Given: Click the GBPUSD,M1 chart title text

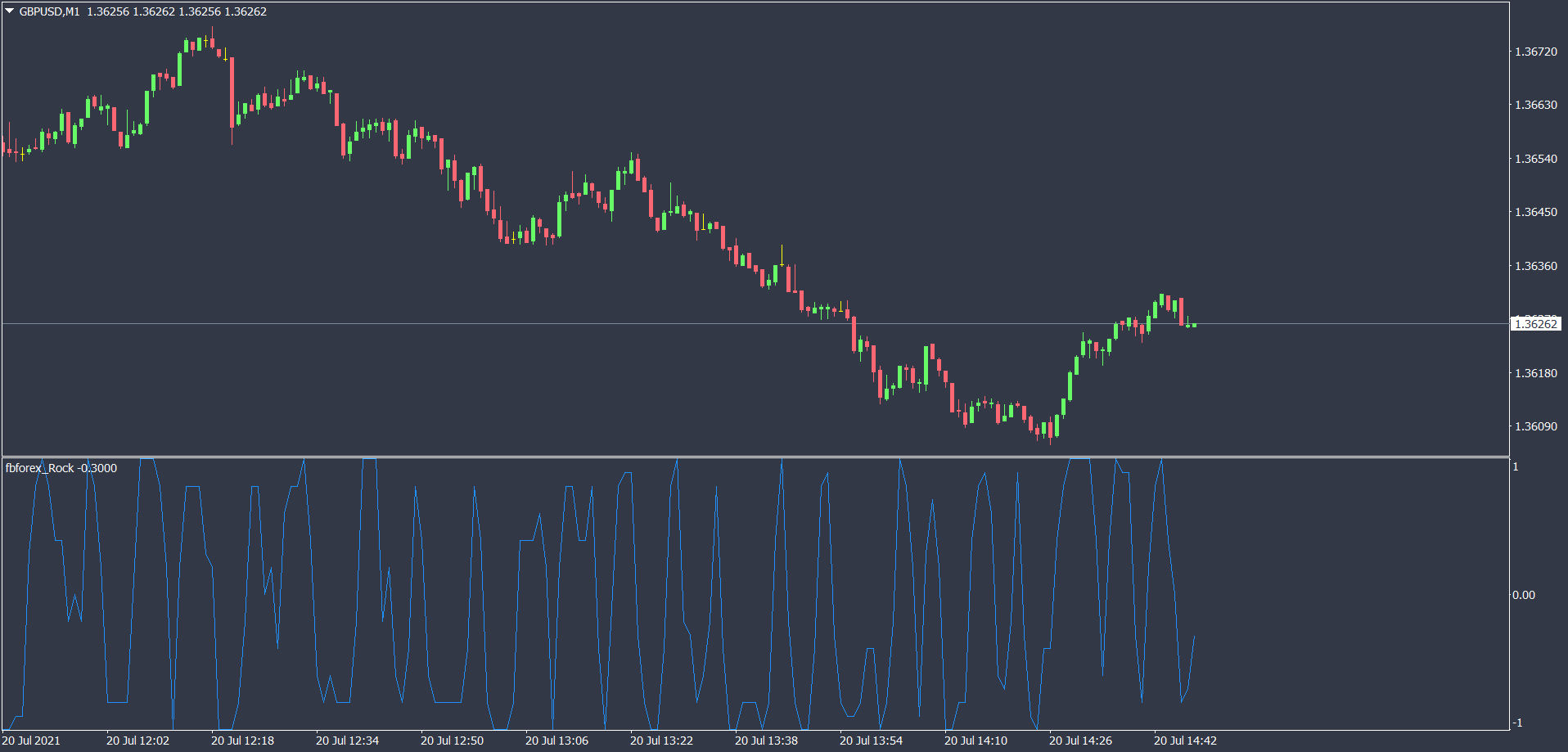Looking at the screenshot, I should 49,11.
